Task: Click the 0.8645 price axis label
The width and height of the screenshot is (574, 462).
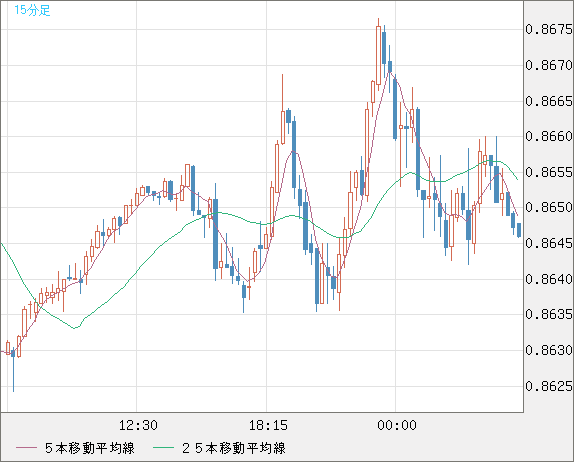Action: pyautogui.click(x=549, y=243)
